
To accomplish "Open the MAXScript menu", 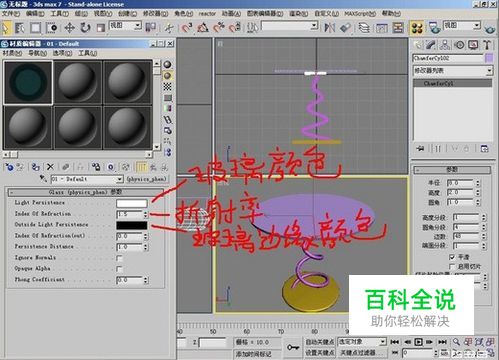I will (x=360, y=14).
